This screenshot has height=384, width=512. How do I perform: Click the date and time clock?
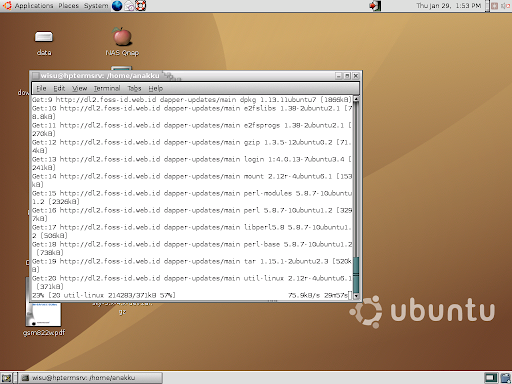pos(448,6)
